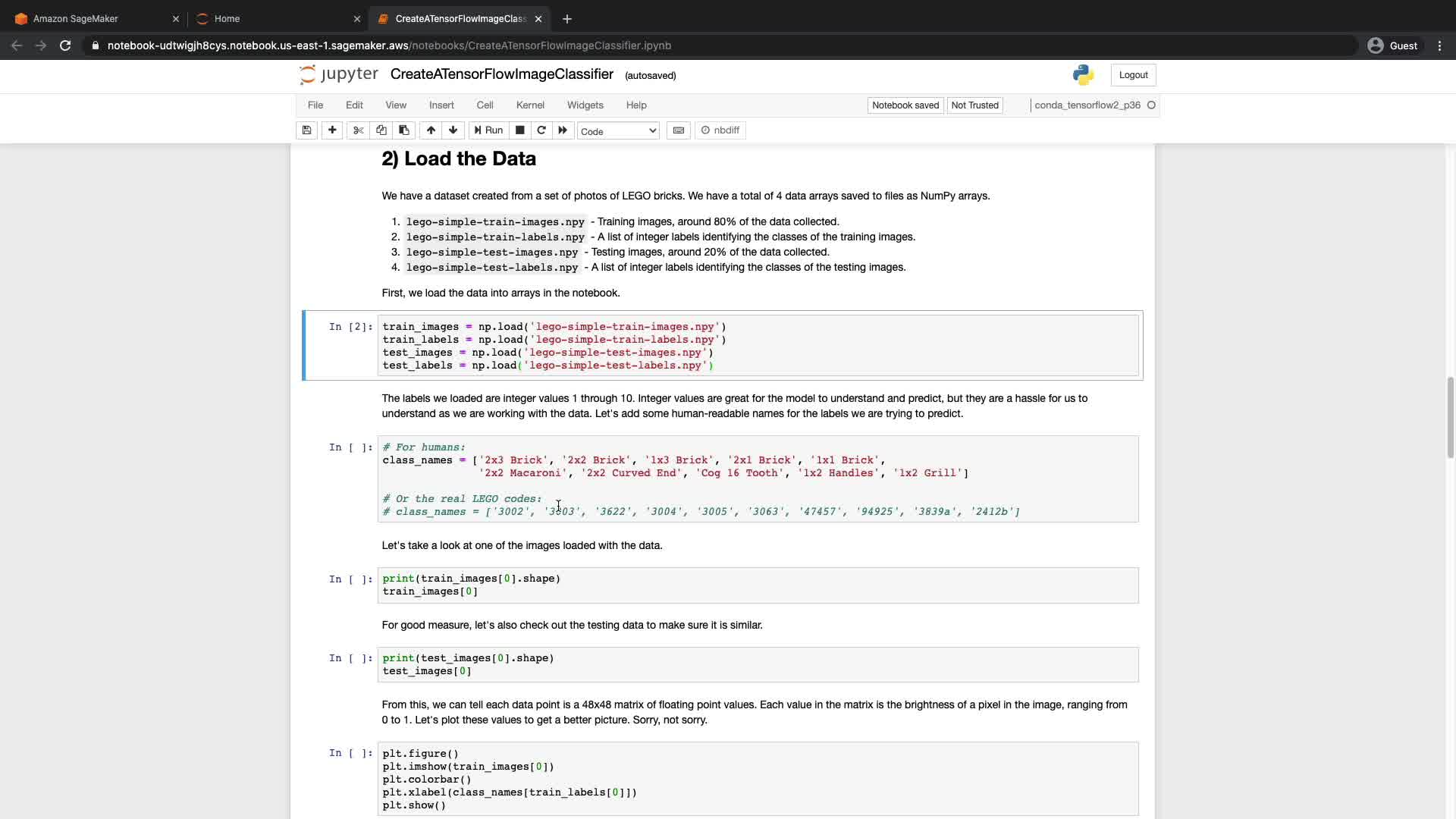Move selected cell down arrow
The width and height of the screenshot is (1456, 819).
(453, 130)
